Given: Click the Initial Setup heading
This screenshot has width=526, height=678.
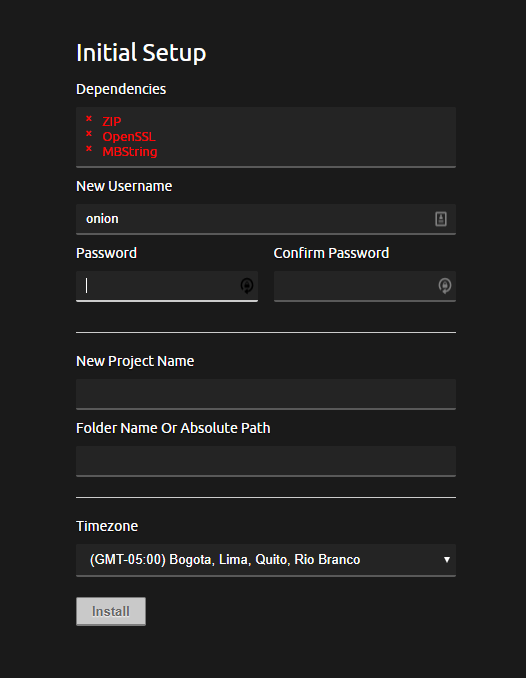Looking at the screenshot, I should click(x=141, y=53).
